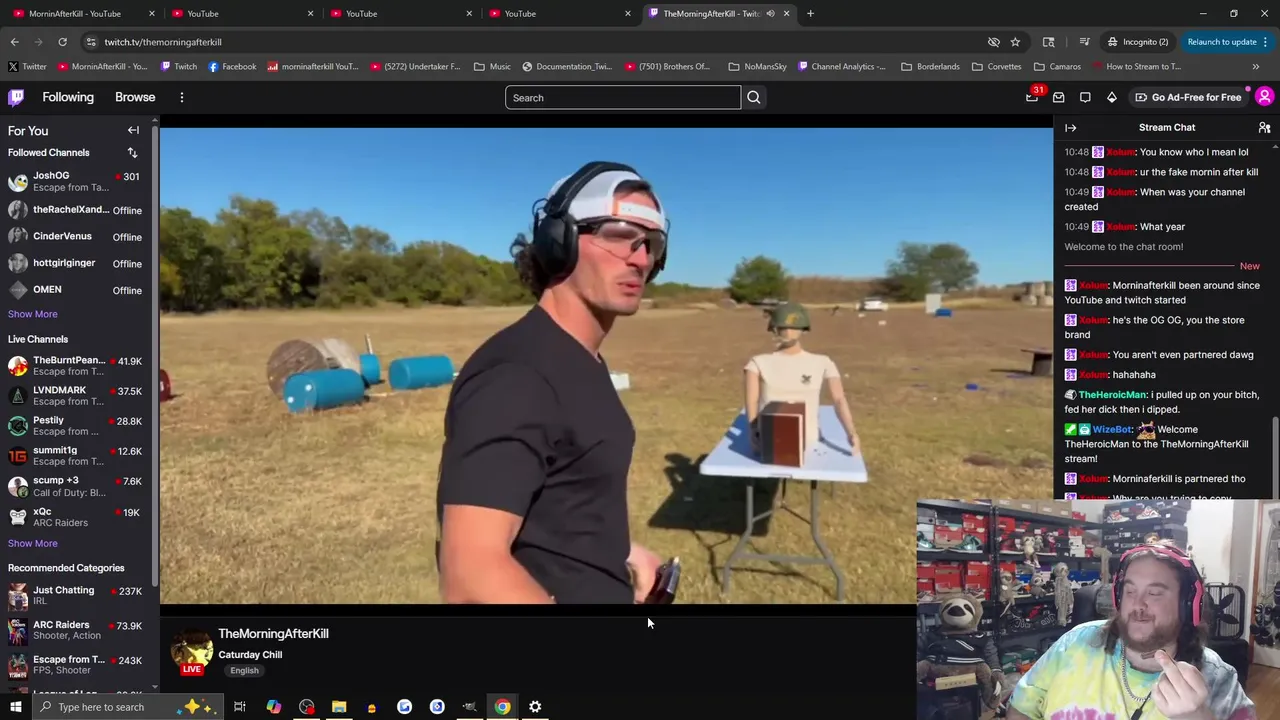Viewport: 1280px width, 720px height.
Task: Open Windows Task View icon
Action: pyautogui.click(x=240, y=707)
